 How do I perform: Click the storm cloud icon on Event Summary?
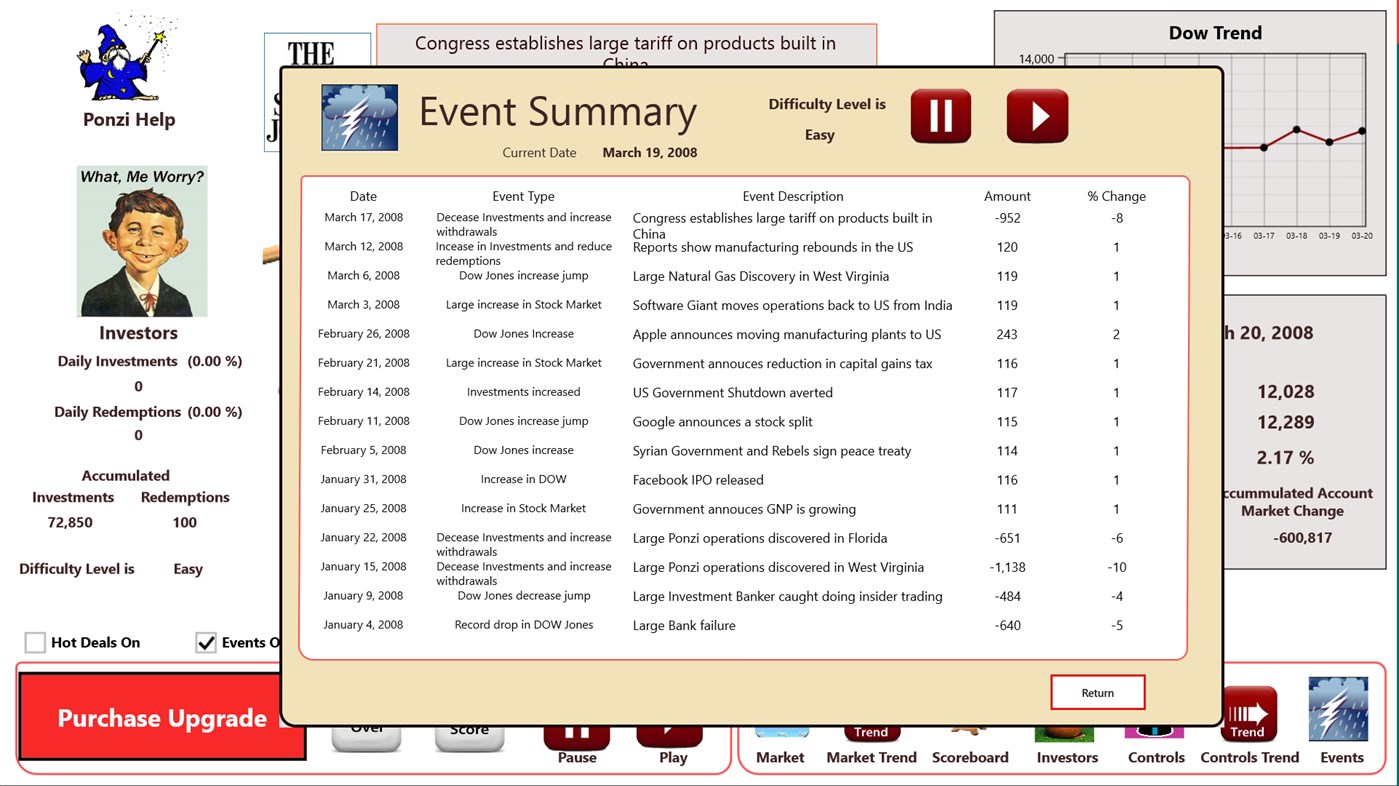click(359, 117)
